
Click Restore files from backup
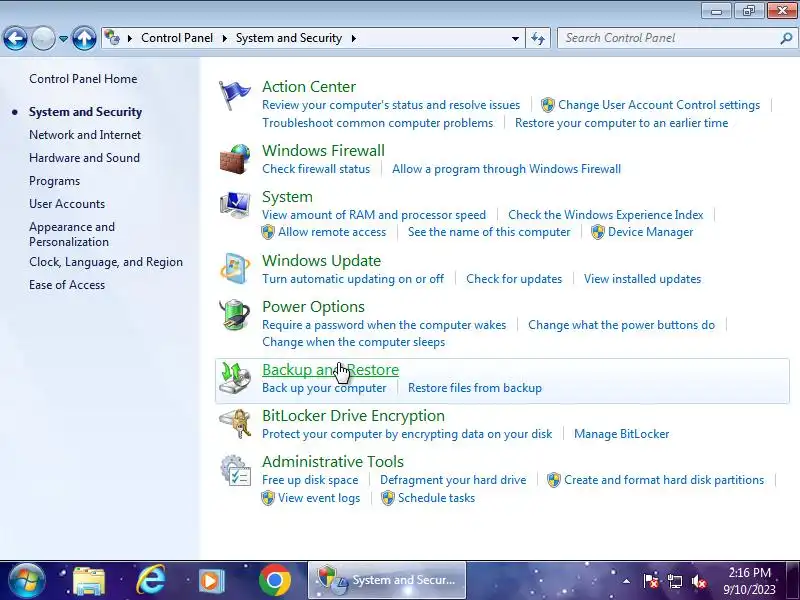[x=475, y=388]
